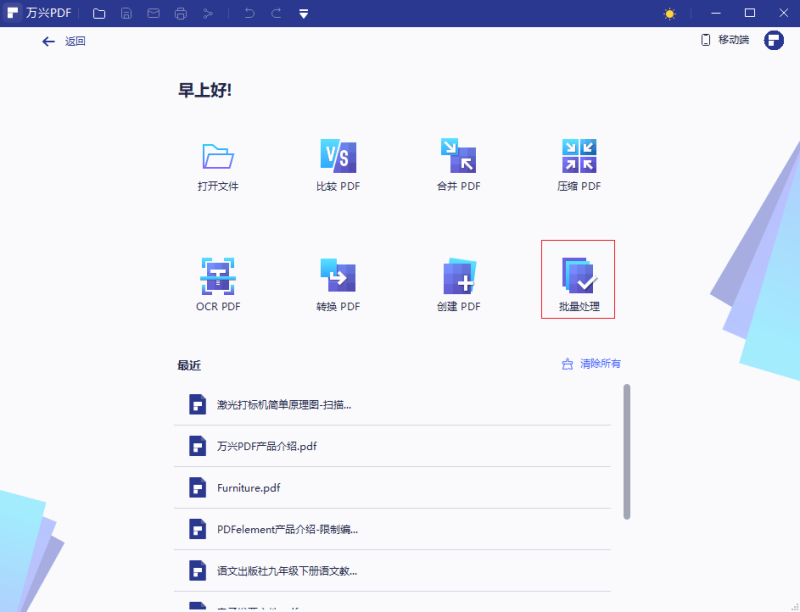
Task: Click the email icon in the toolbar
Action: click(x=152, y=13)
